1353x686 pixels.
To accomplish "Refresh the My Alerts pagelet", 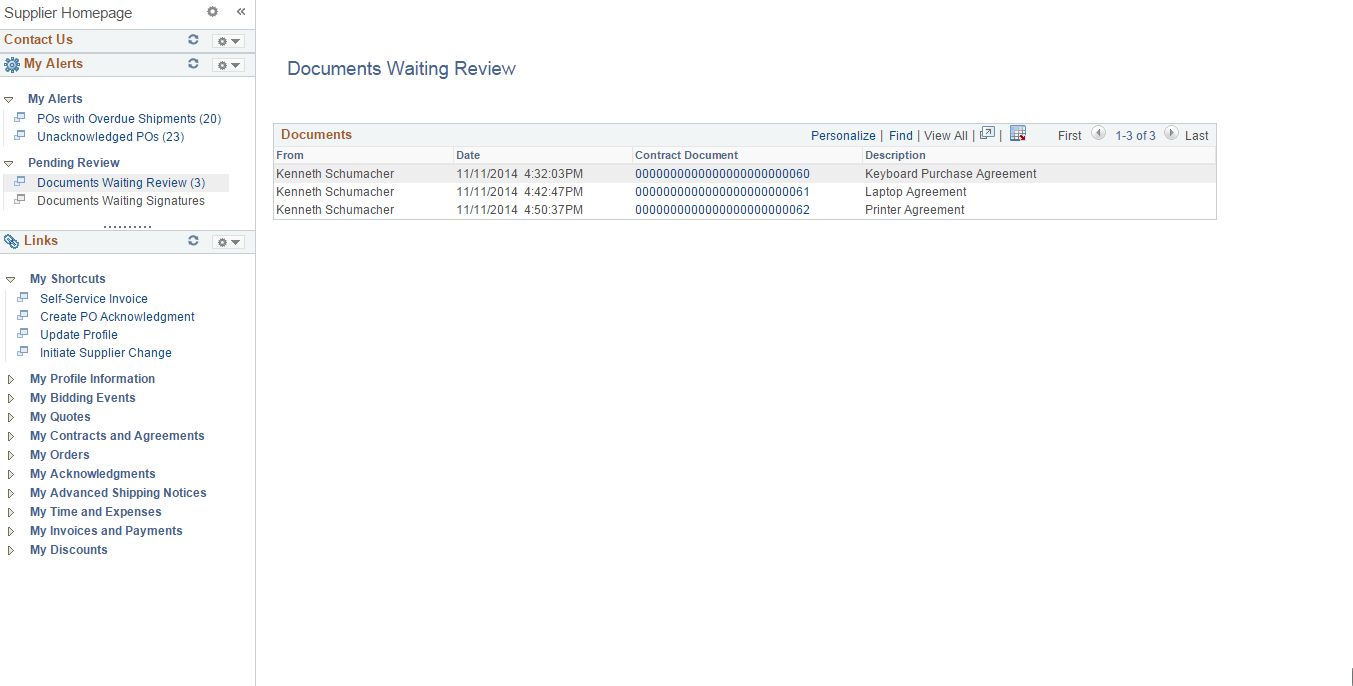I will (193, 64).
